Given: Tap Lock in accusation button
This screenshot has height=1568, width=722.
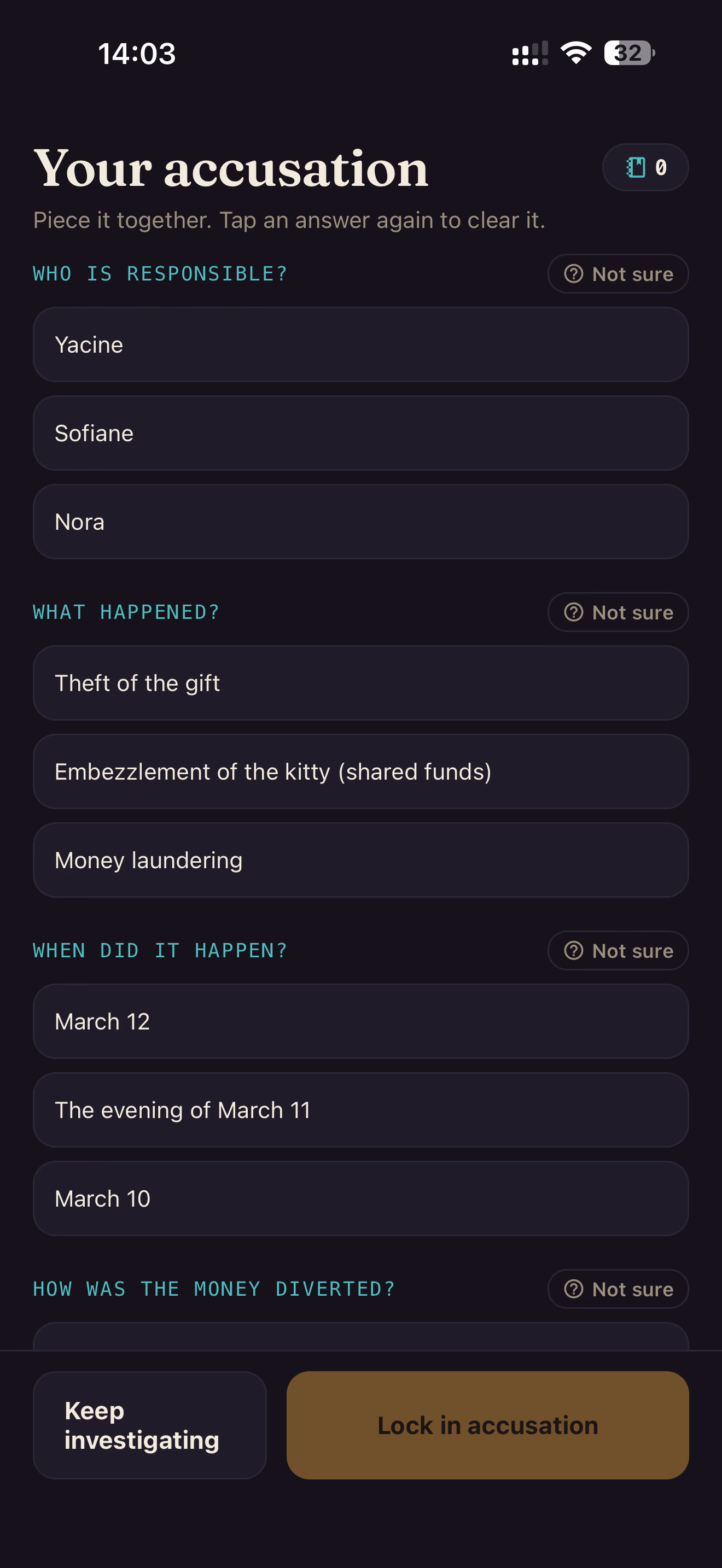Looking at the screenshot, I should [x=488, y=1425].
